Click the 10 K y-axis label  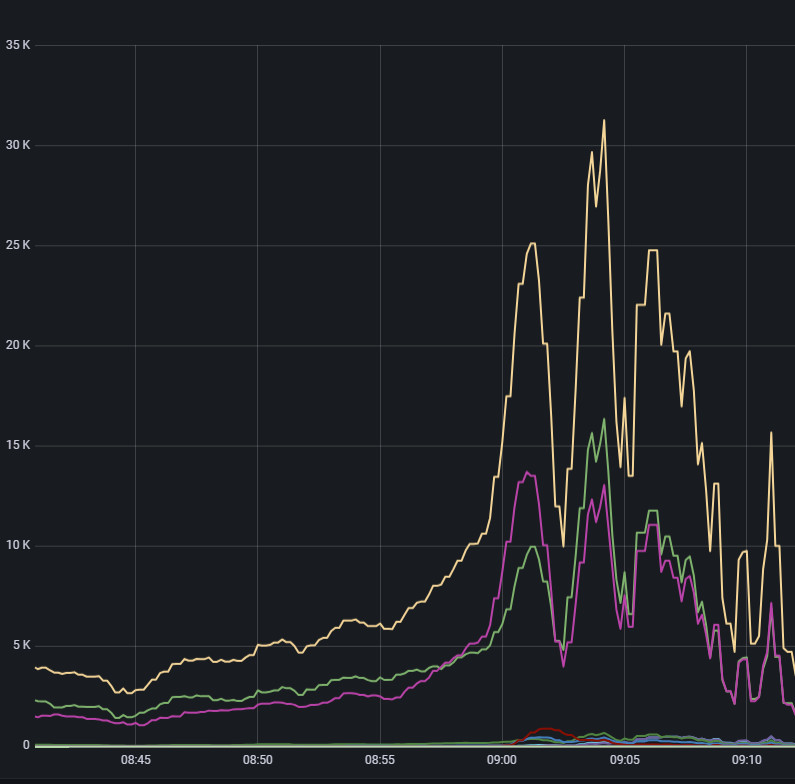point(18,545)
